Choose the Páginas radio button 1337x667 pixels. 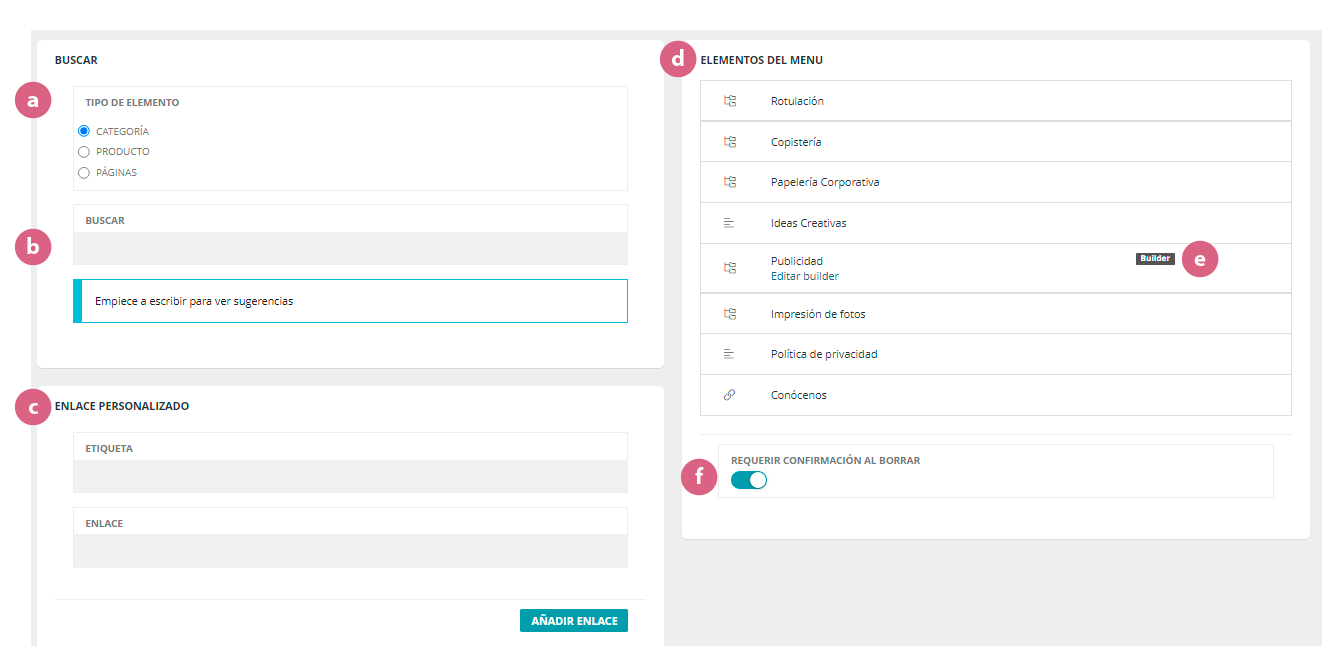[x=84, y=172]
